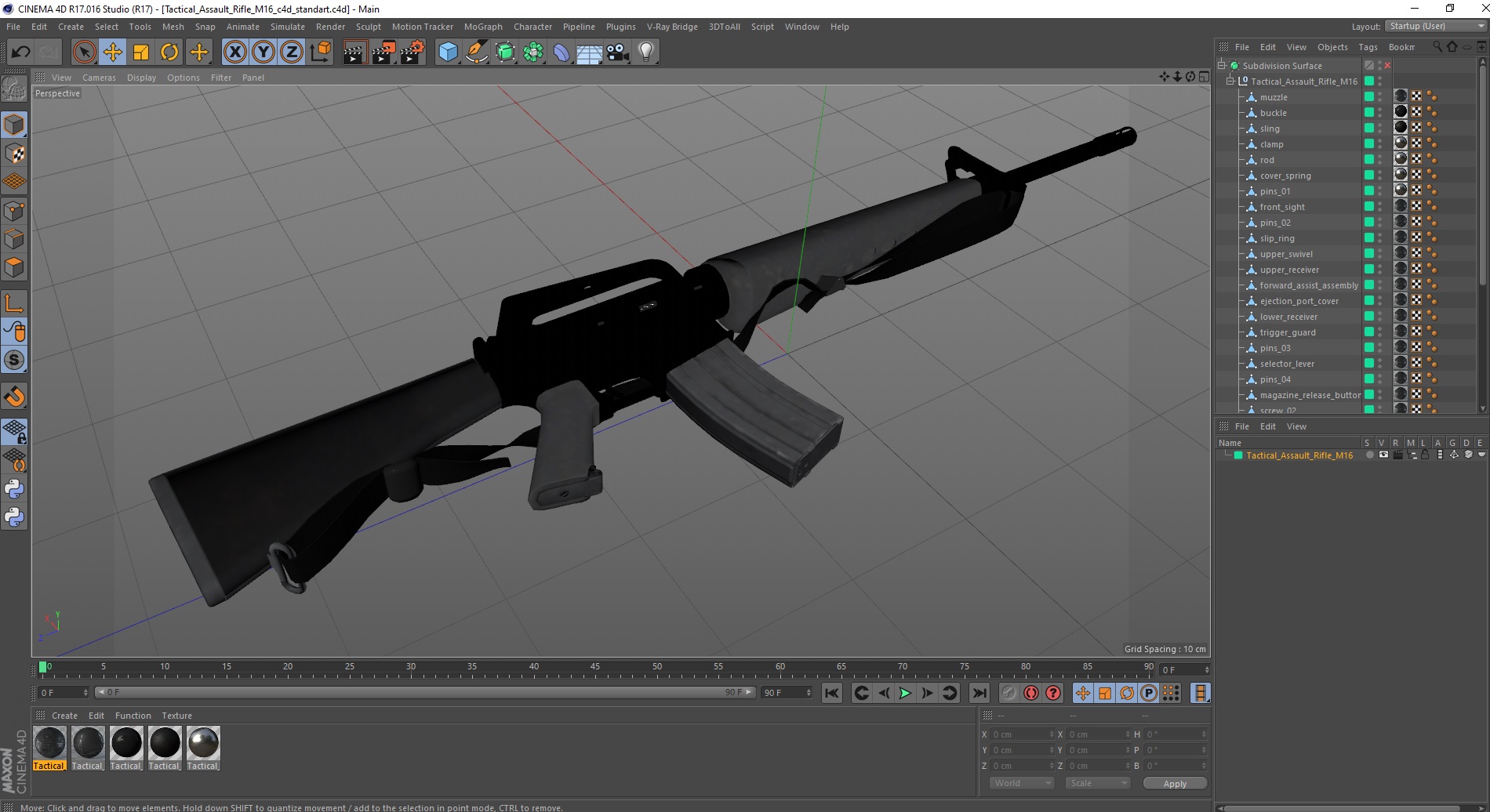Select the front_sight object

click(1282, 207)
